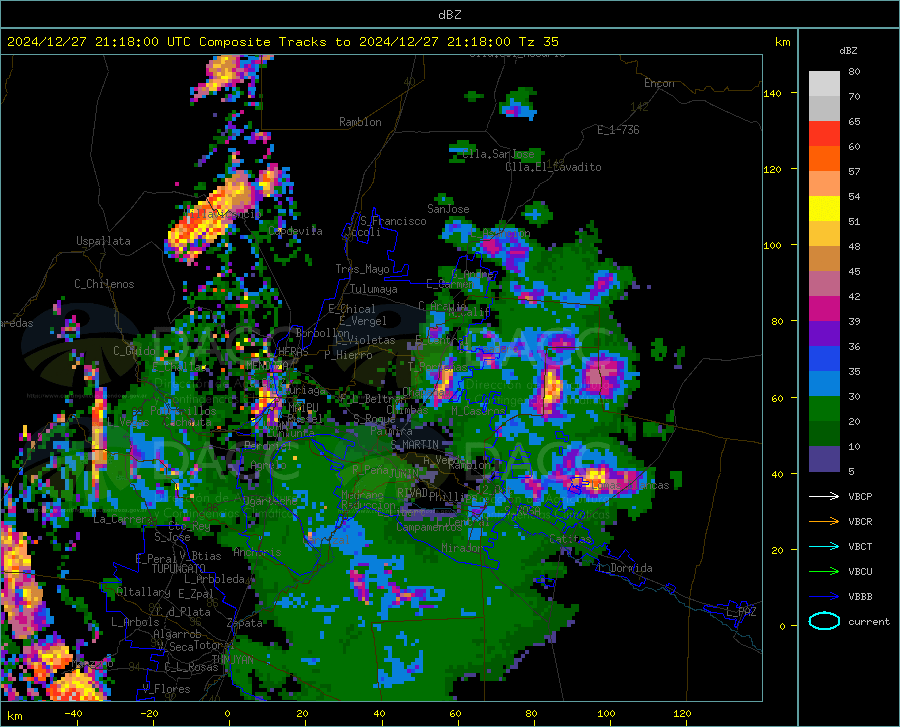Viewport: 900px width, 727px height.
Task: Select the bright green 20-30 dBZ swatch
Action: tap(824, 409)
